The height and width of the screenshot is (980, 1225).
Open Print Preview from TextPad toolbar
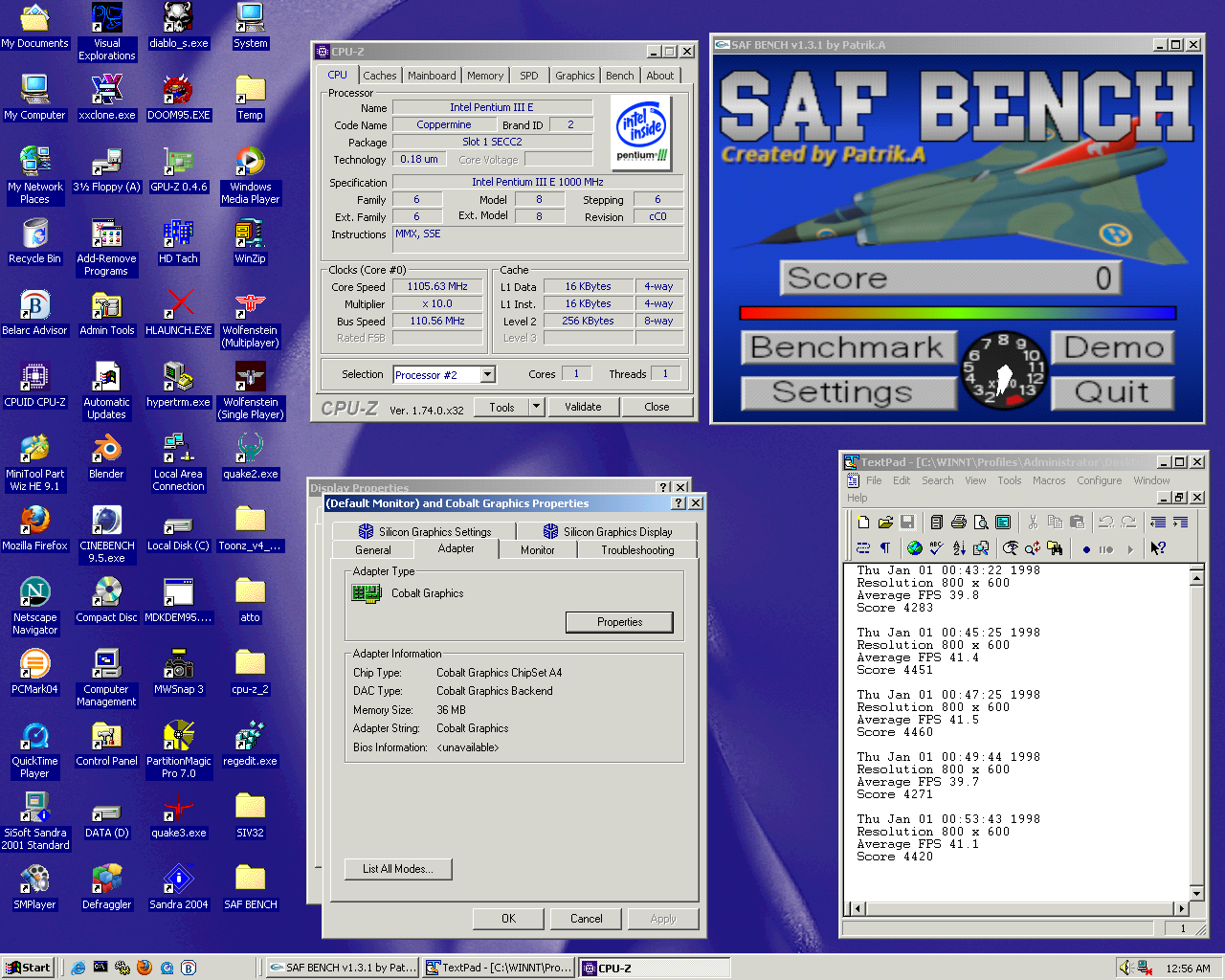click(981, 523)
